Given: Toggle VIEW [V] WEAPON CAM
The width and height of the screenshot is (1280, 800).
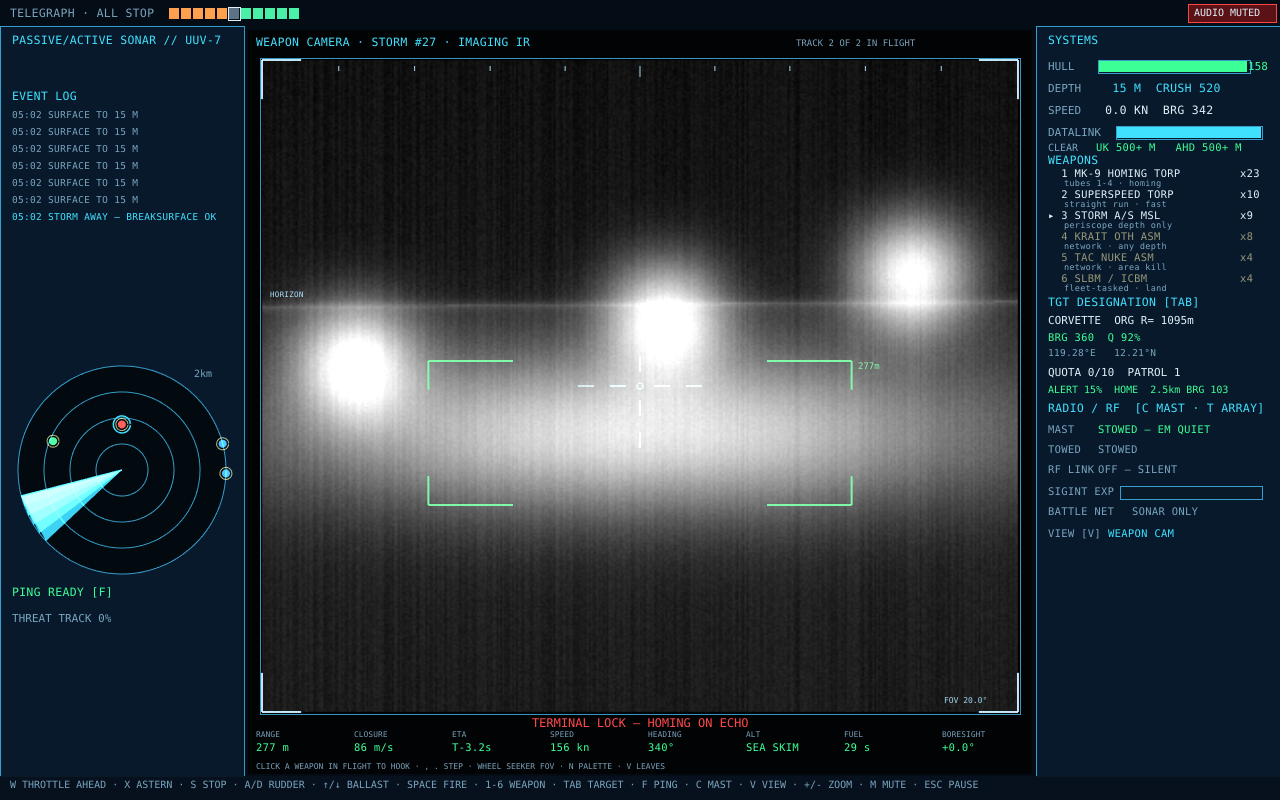Looking at the screenshot, I should point(1111,534).
